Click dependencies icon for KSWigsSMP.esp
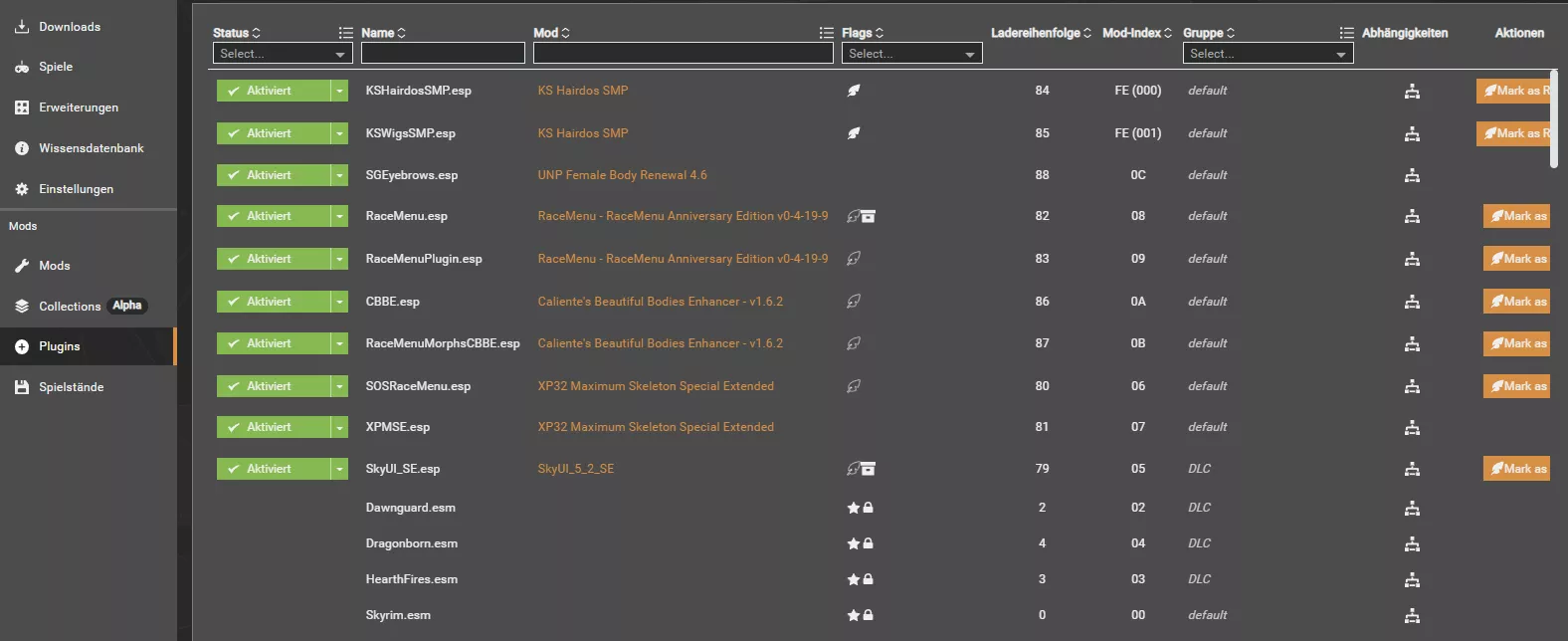 [1412, 134]
